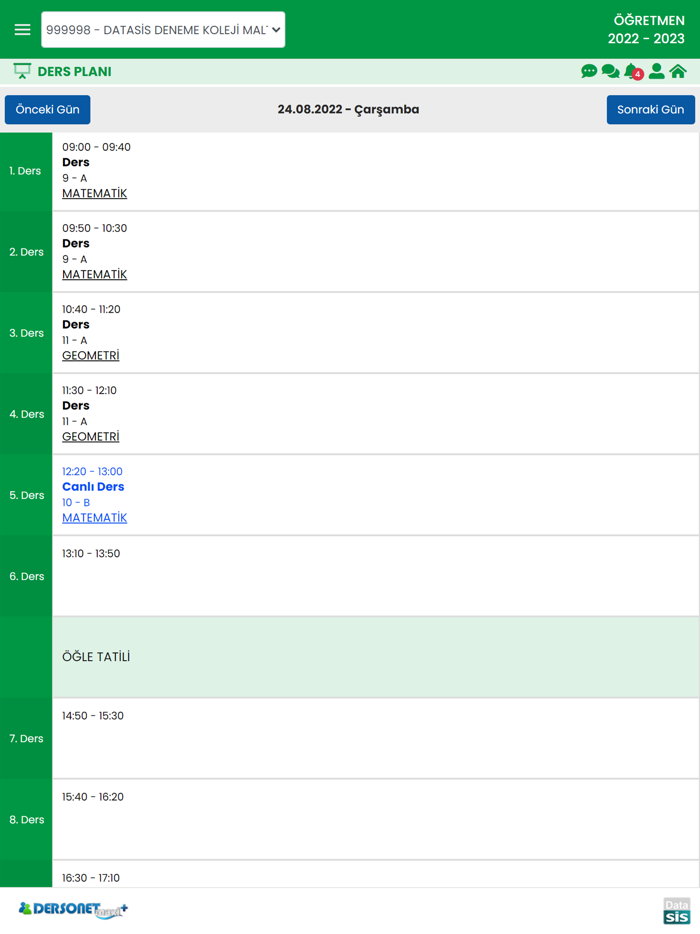This screenshot has height=934, width=700.
Task: Click the ÖĞRETMEN 2022 - 2023 label
Action: coord(646,29)
